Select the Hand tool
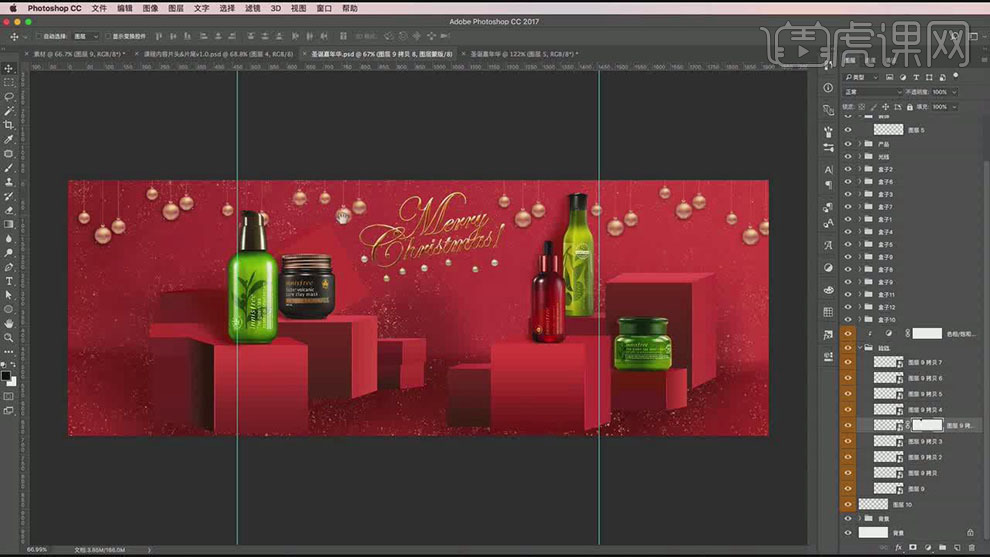Screen dimensions: 990x557 [x=9, y=323]
